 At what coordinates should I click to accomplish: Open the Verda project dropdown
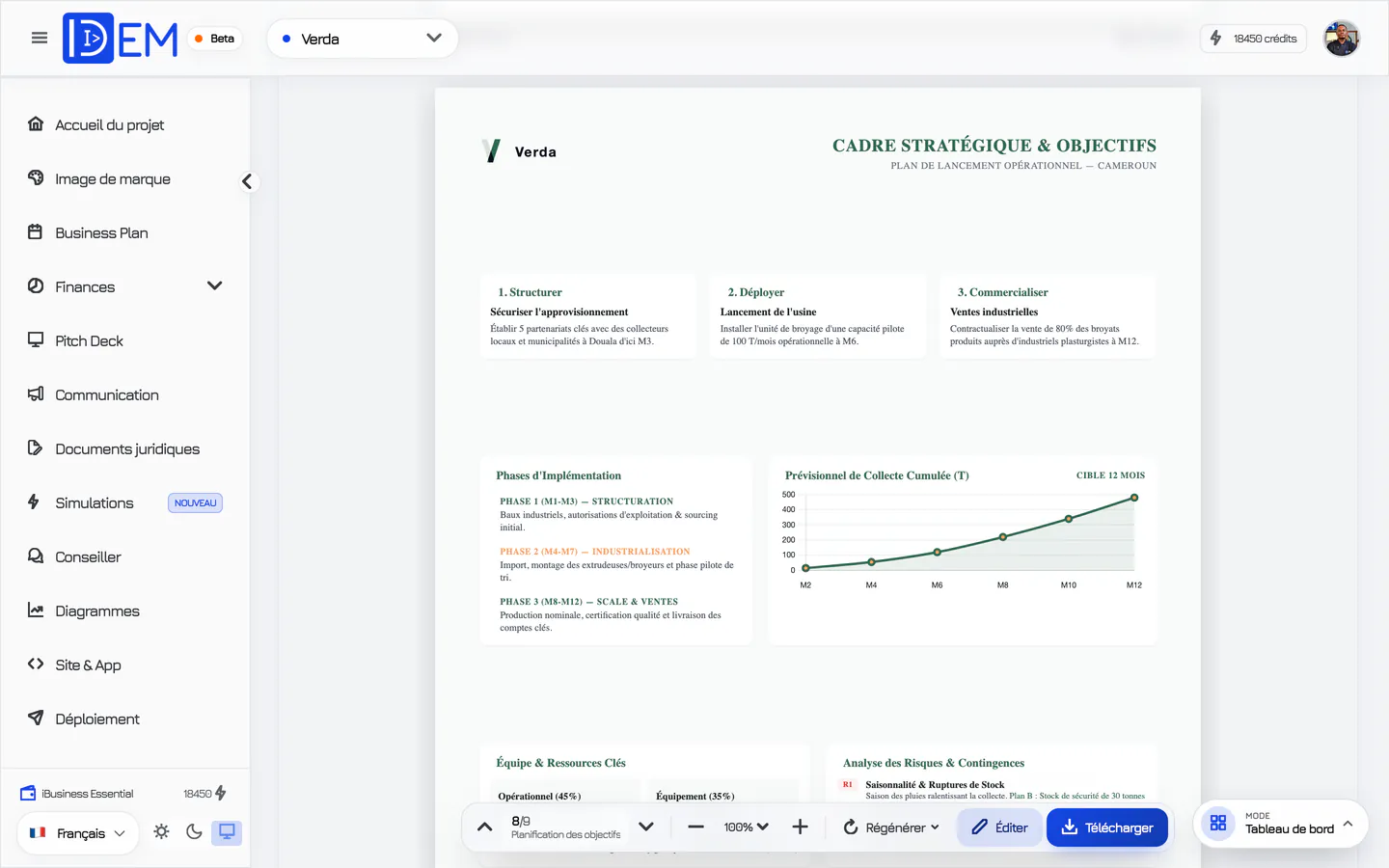point(362,39)
